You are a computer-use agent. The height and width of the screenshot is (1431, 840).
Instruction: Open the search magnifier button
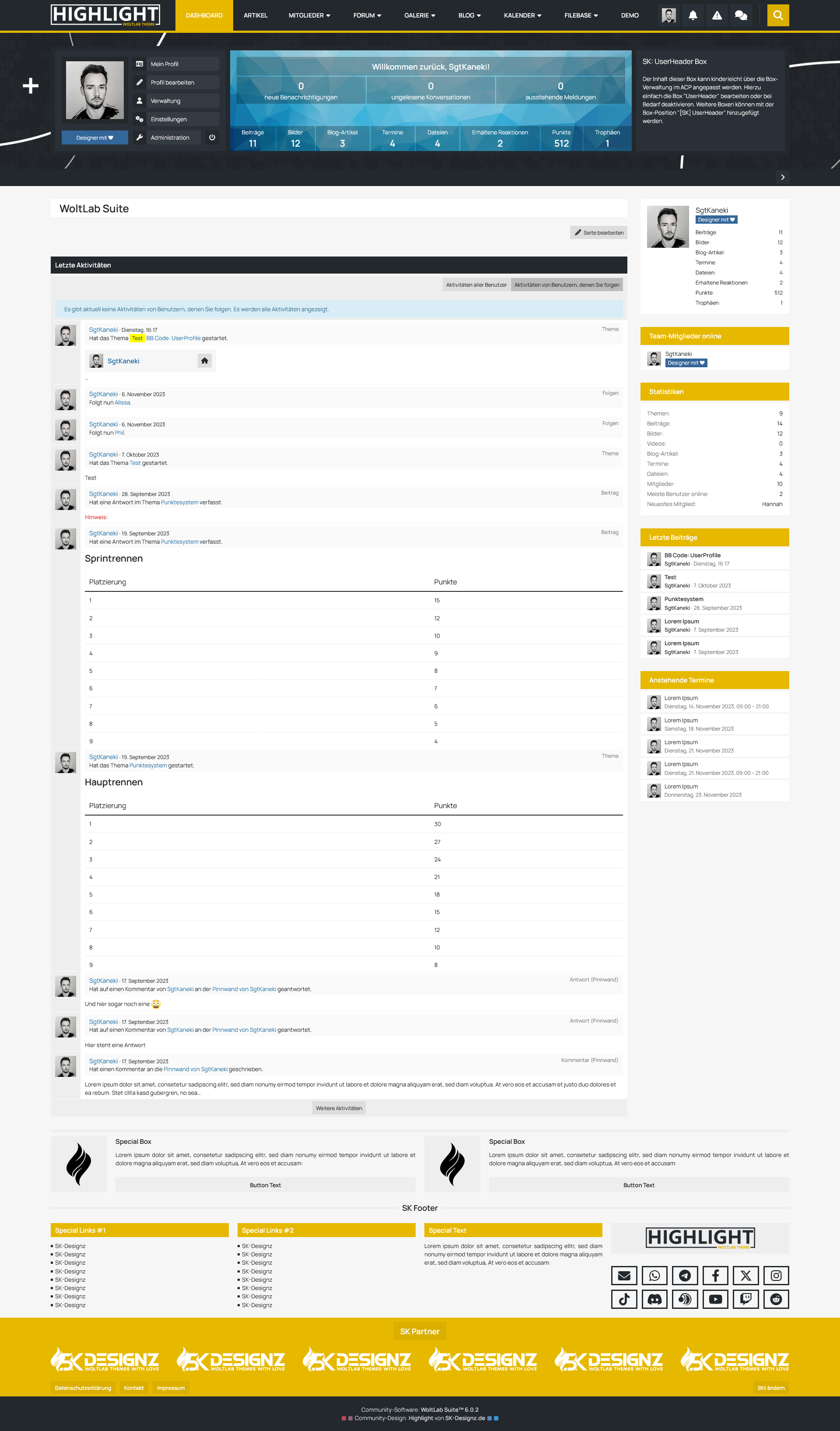[x=777, y=15]
